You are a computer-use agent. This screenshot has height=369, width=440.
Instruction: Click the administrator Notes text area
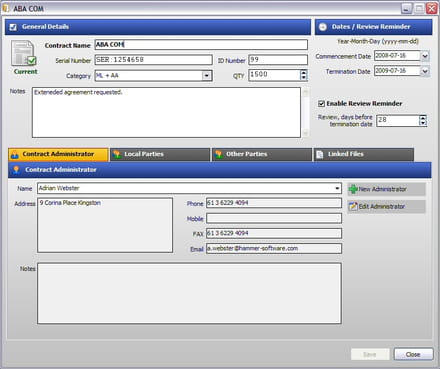[x=189, y=293]
